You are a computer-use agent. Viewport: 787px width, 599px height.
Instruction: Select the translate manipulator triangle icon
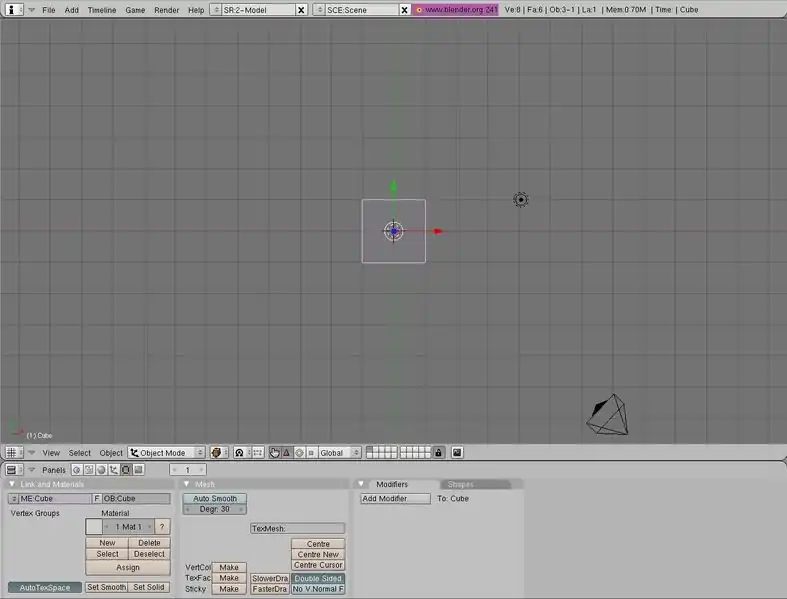[286, 453]
